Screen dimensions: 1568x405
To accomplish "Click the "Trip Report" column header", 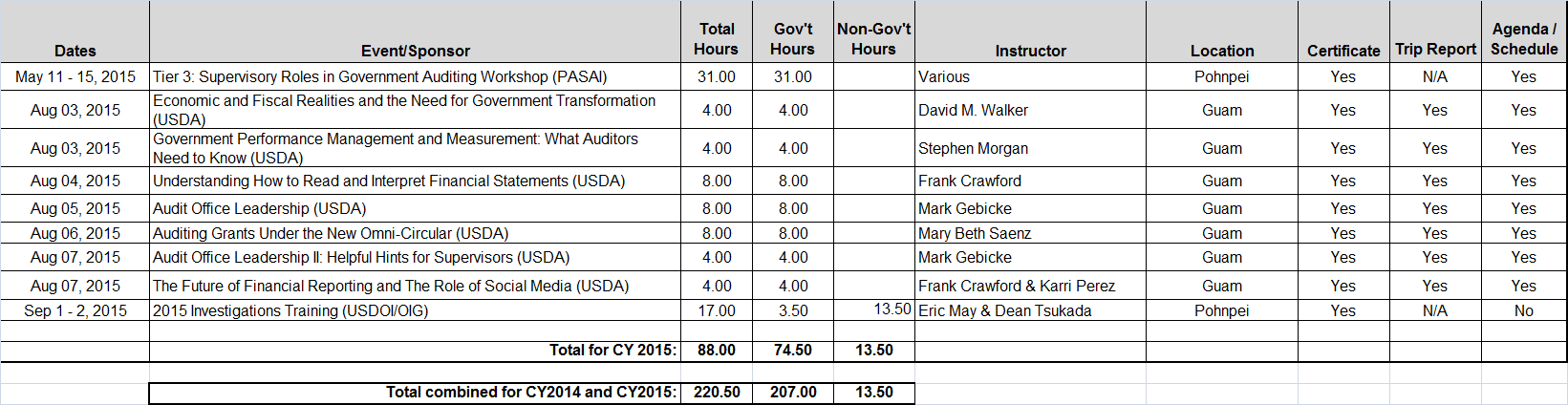I will click(1435, 49).
